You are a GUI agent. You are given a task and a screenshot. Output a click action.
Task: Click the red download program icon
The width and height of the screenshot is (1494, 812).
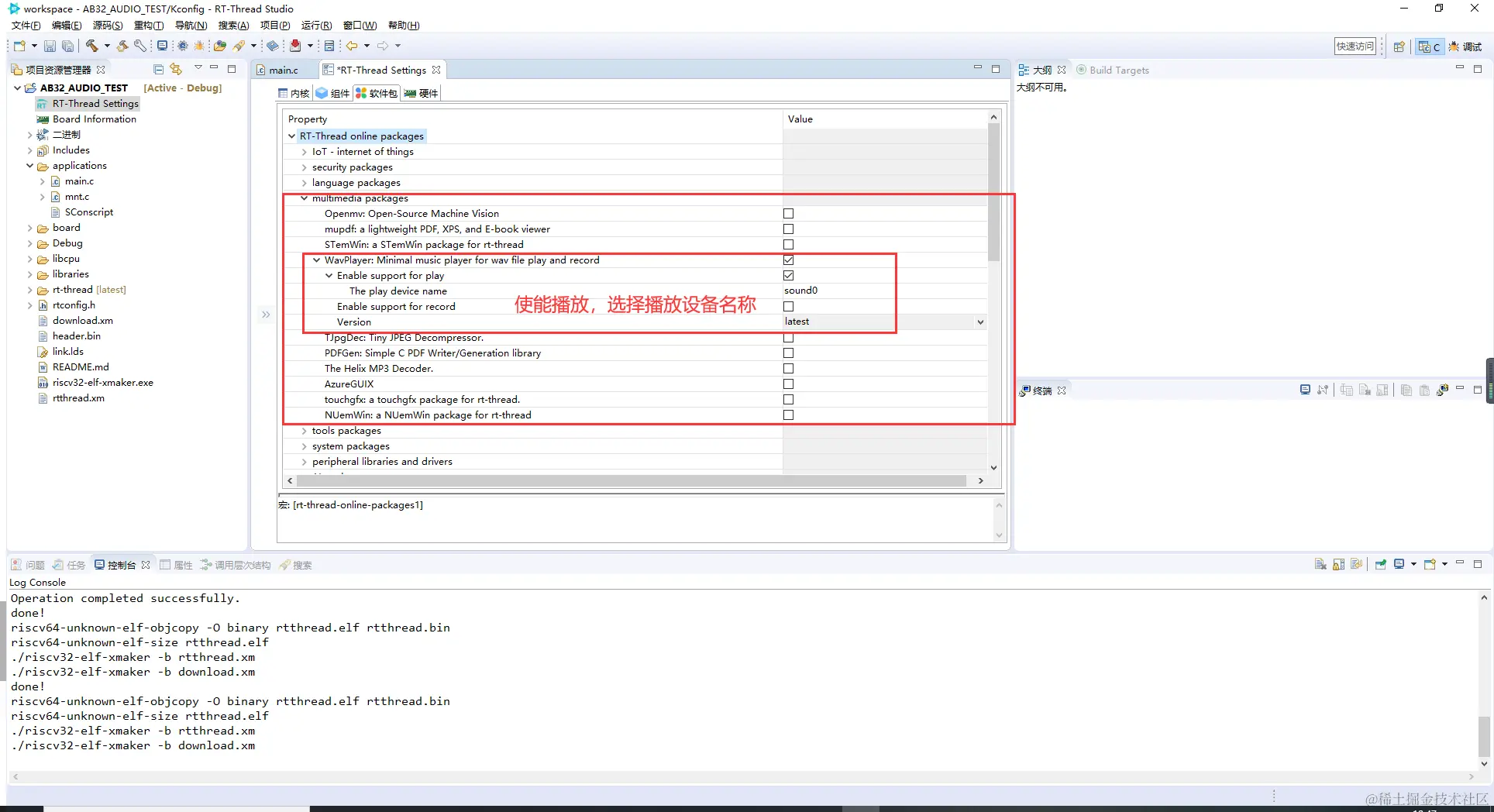click(x=295, y=46)
